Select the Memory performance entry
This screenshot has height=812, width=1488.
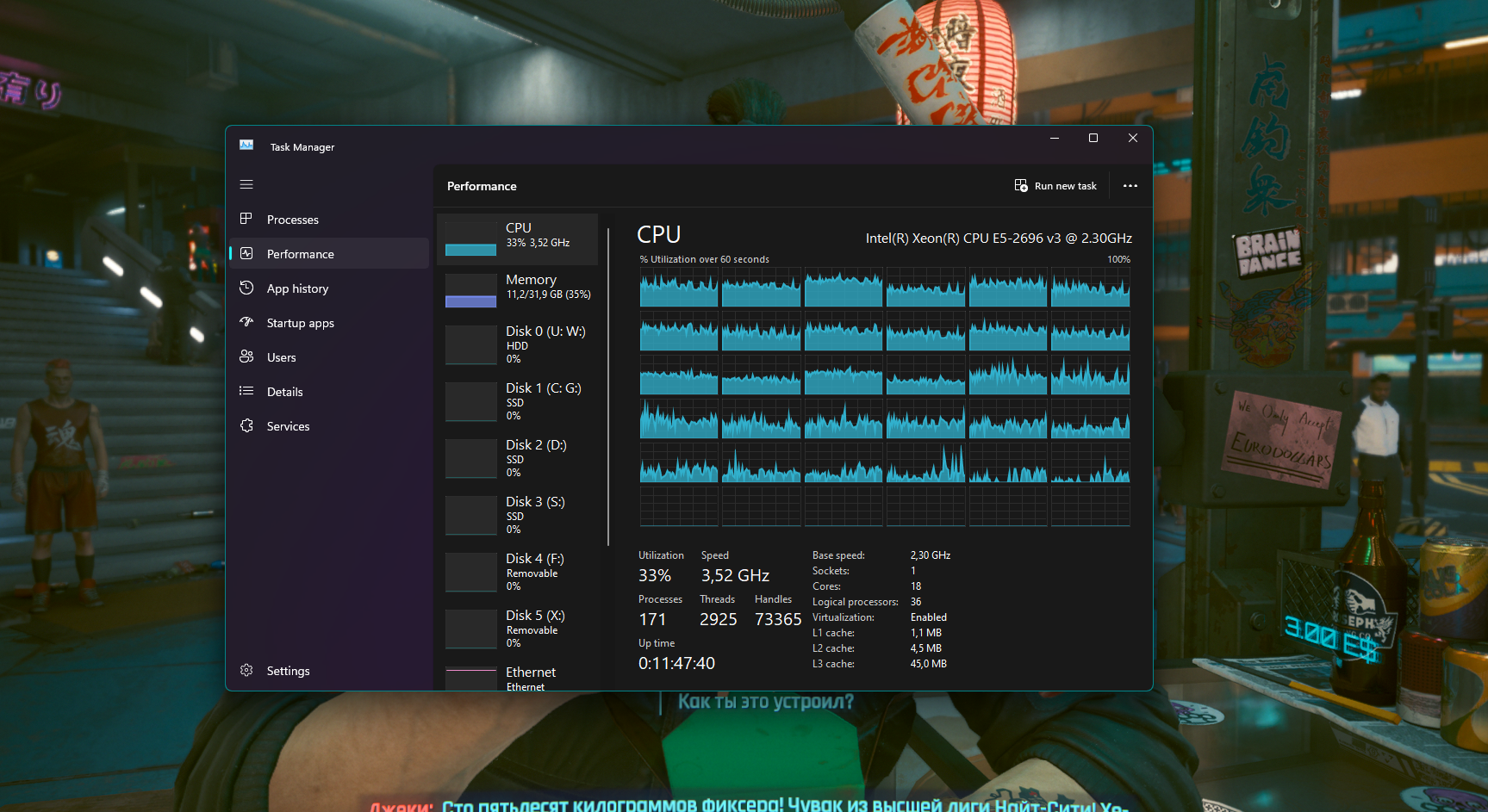(518, 290)
